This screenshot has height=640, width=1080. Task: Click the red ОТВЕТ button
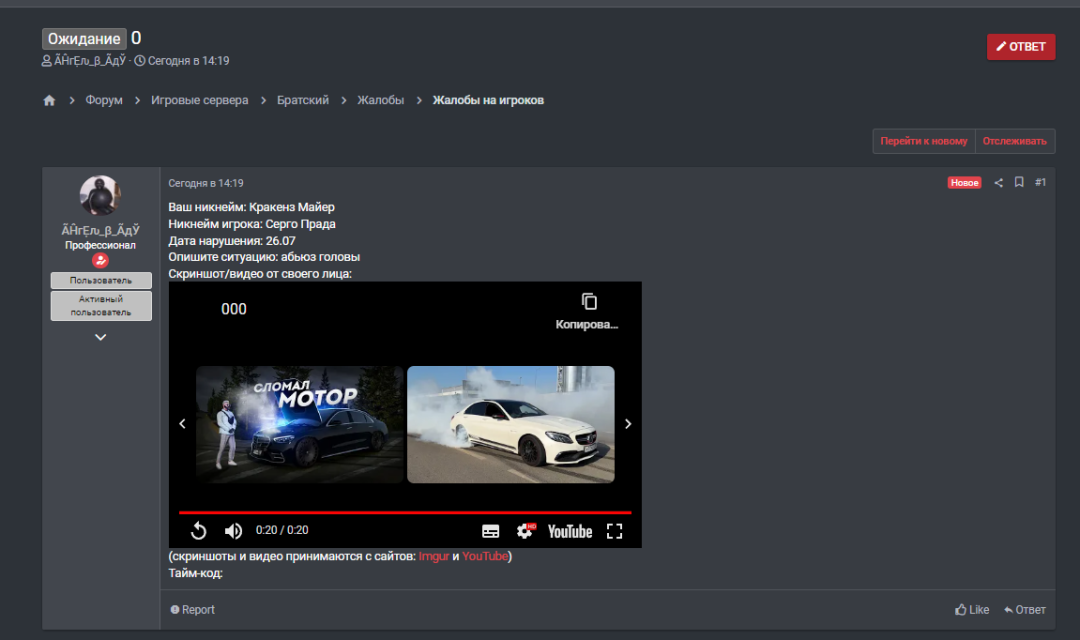(1021, 47)
